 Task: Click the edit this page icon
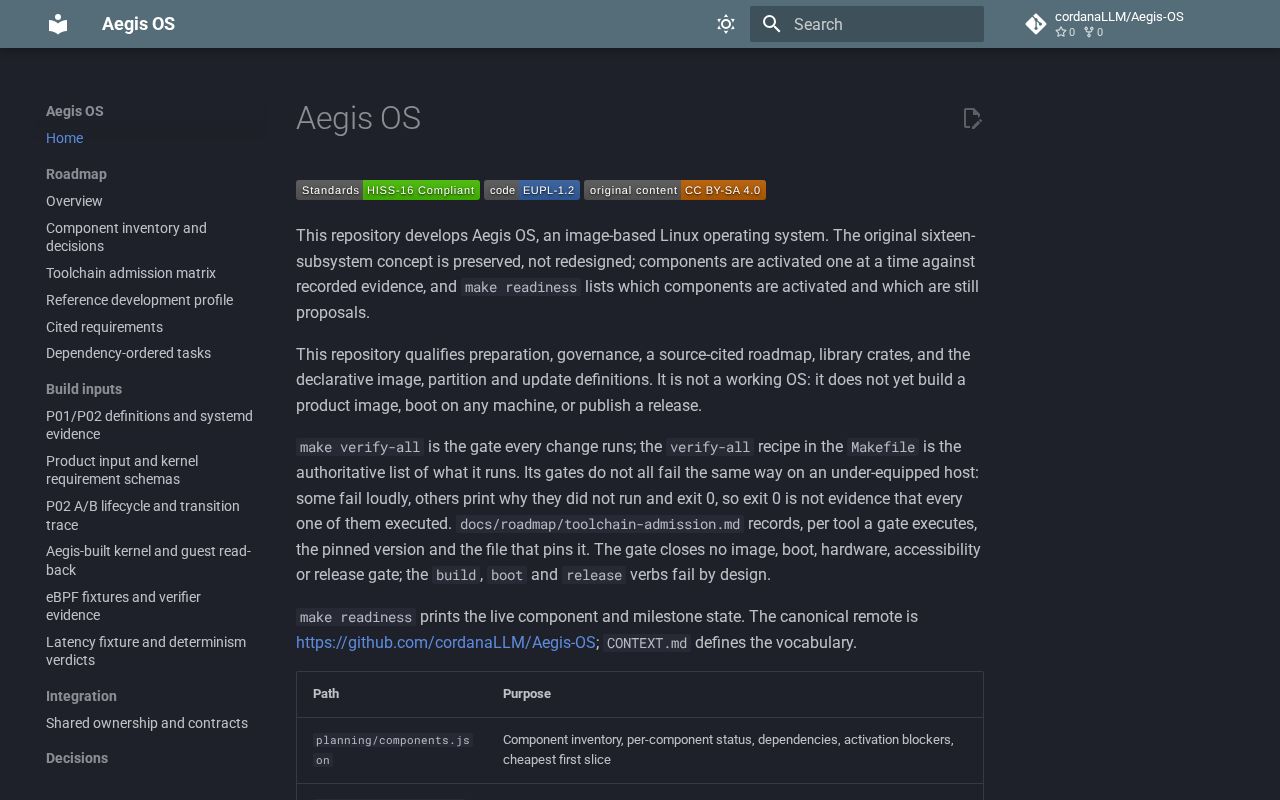(972, 119)
